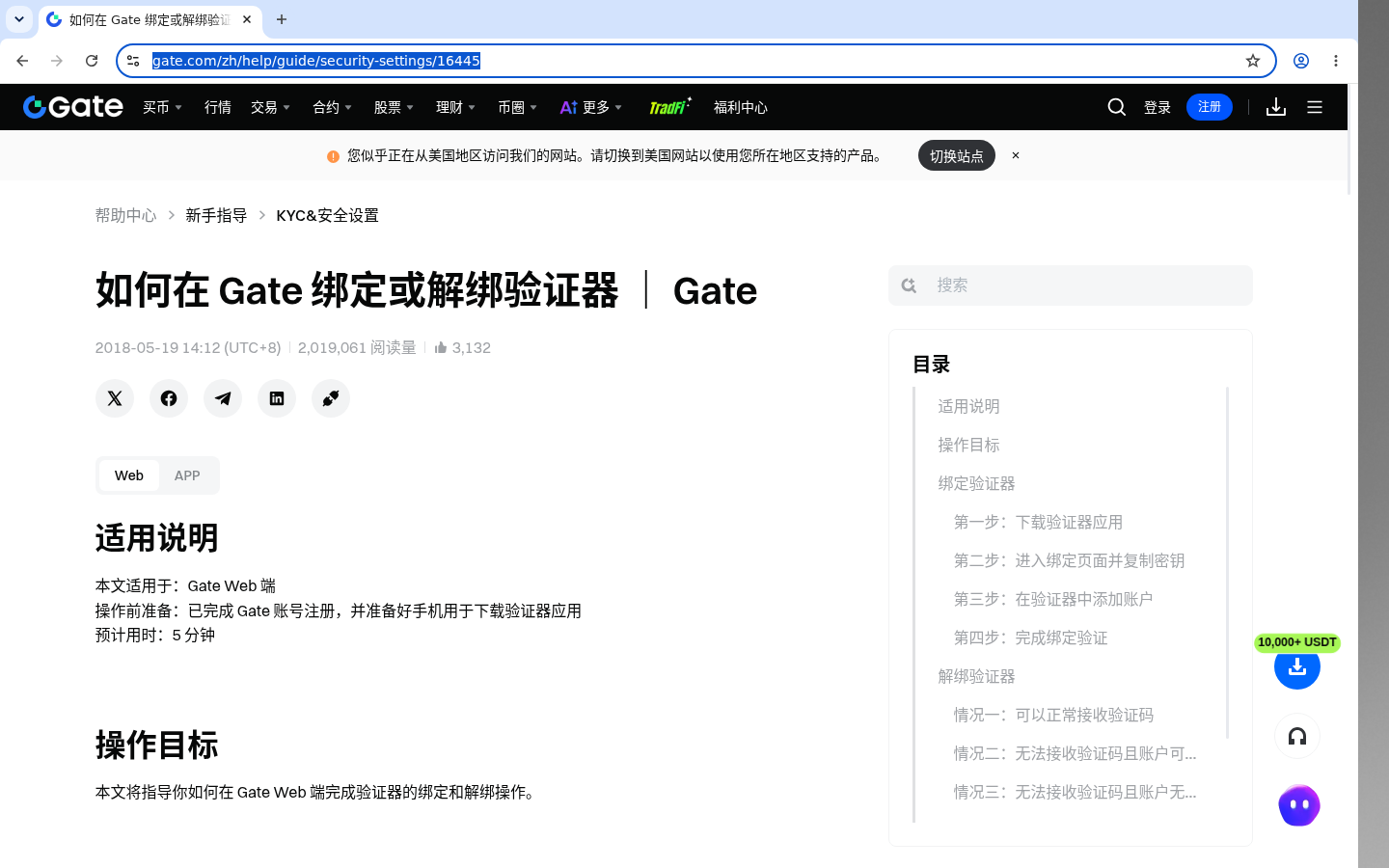Viewport: 1389px width, 868px height.
Task: Reload the page
Action: tap(92, 61)
